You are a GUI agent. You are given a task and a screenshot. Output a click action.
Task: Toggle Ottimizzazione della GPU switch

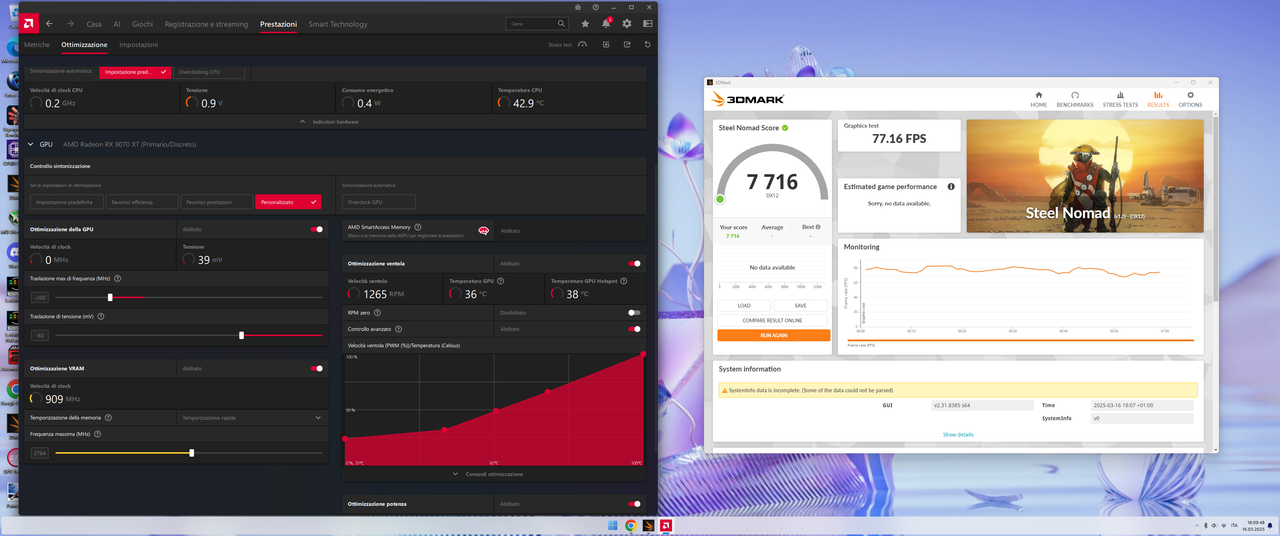(317, 229)
